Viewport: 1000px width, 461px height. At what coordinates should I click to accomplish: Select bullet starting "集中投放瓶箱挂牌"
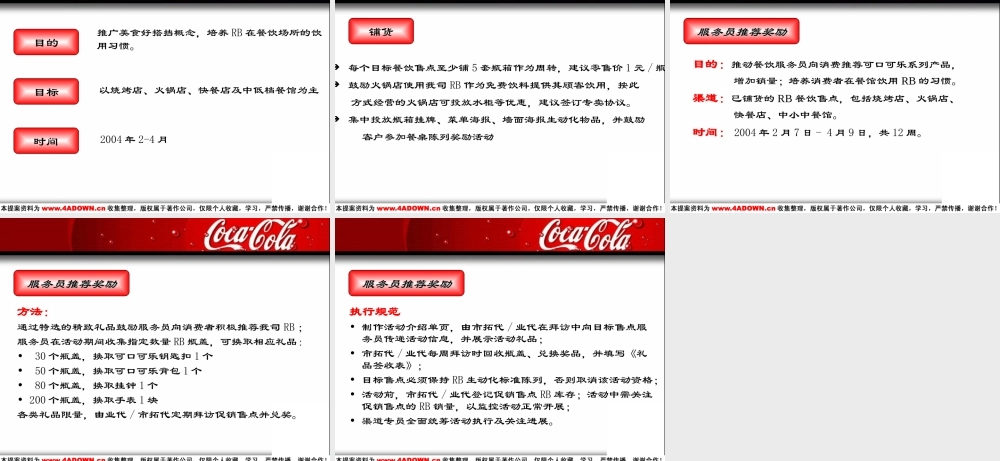[491, 119]
